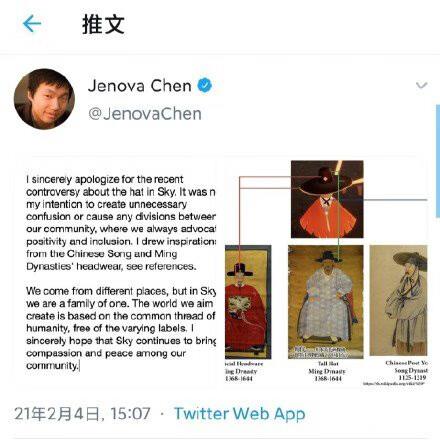Image resolution: width=440 pixels, height=440 pixels.
Task: Open the hat reference images attachment
Action: (x=326, y=272)
